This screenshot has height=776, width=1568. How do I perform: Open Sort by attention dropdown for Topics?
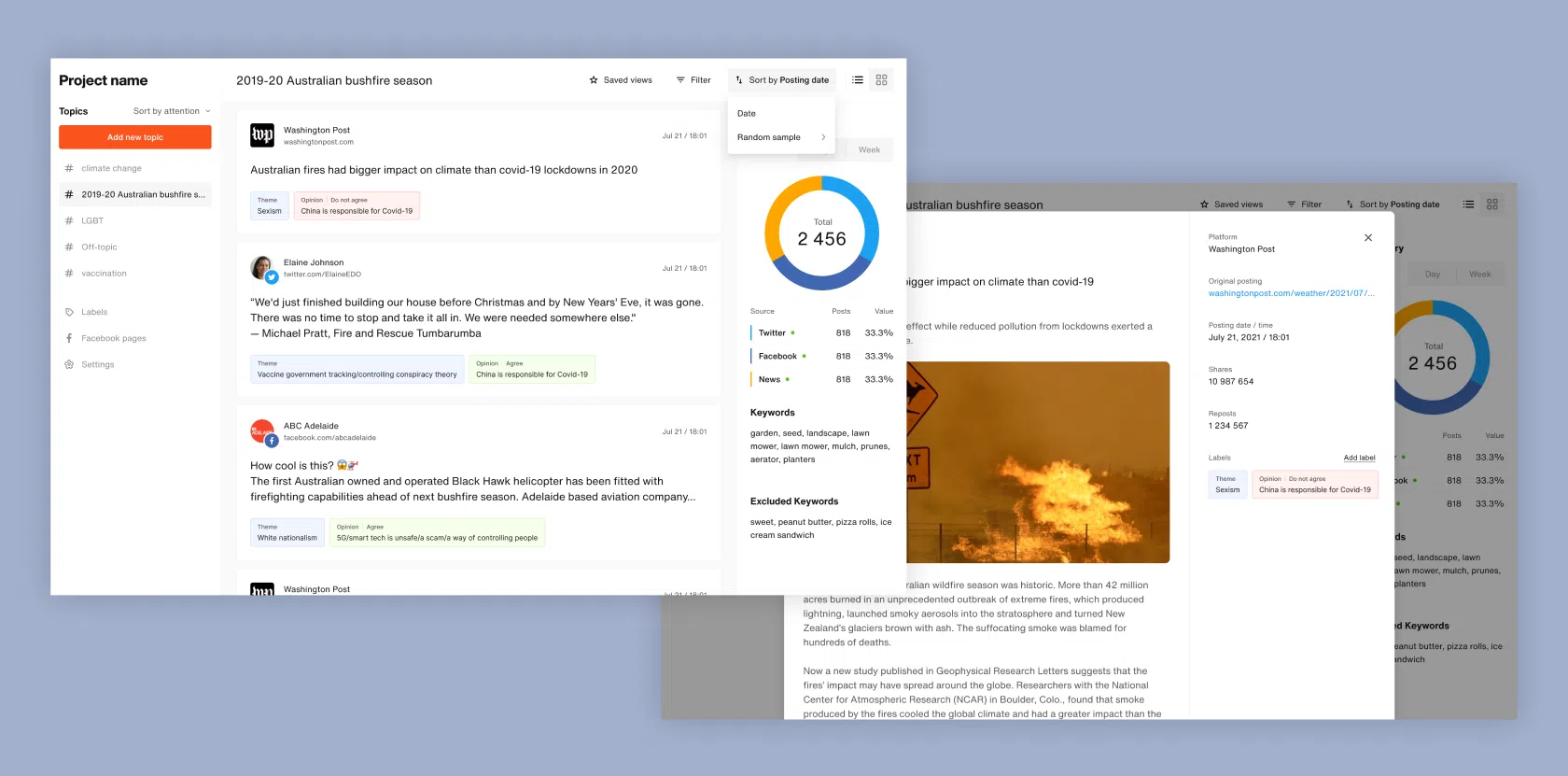pos(172,111)
